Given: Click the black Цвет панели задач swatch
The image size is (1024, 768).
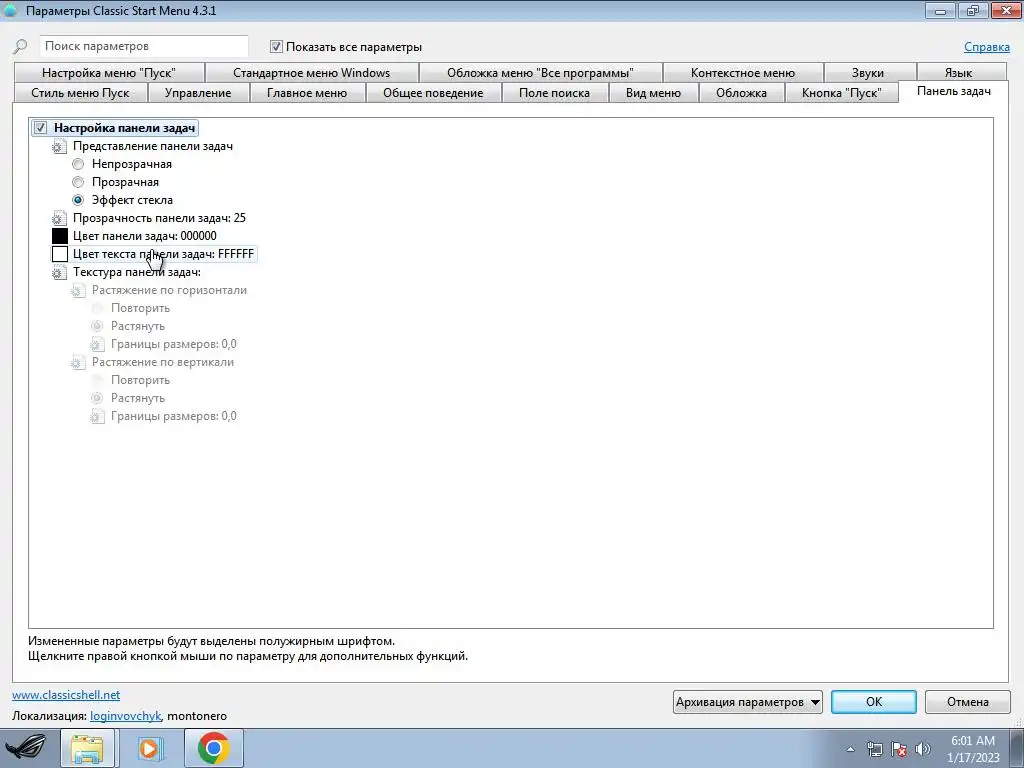Looking at the screenshot, I should [60, 236].
